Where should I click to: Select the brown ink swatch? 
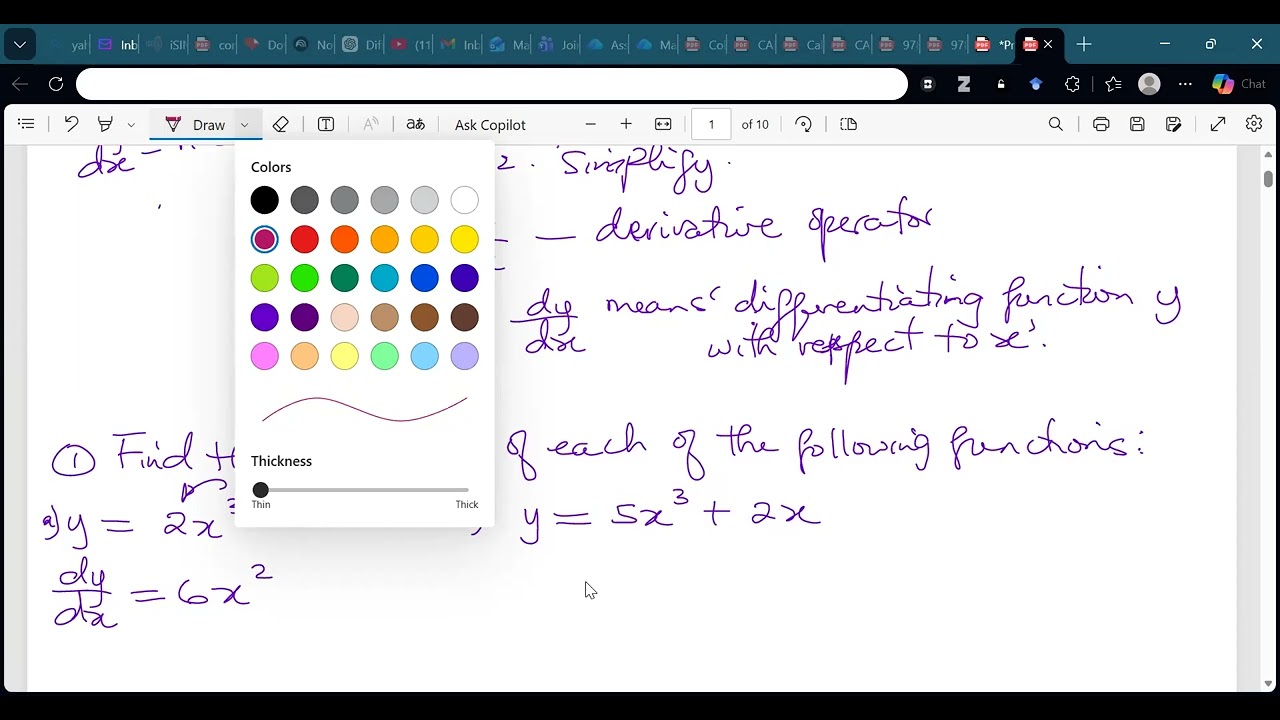[425, 317]
